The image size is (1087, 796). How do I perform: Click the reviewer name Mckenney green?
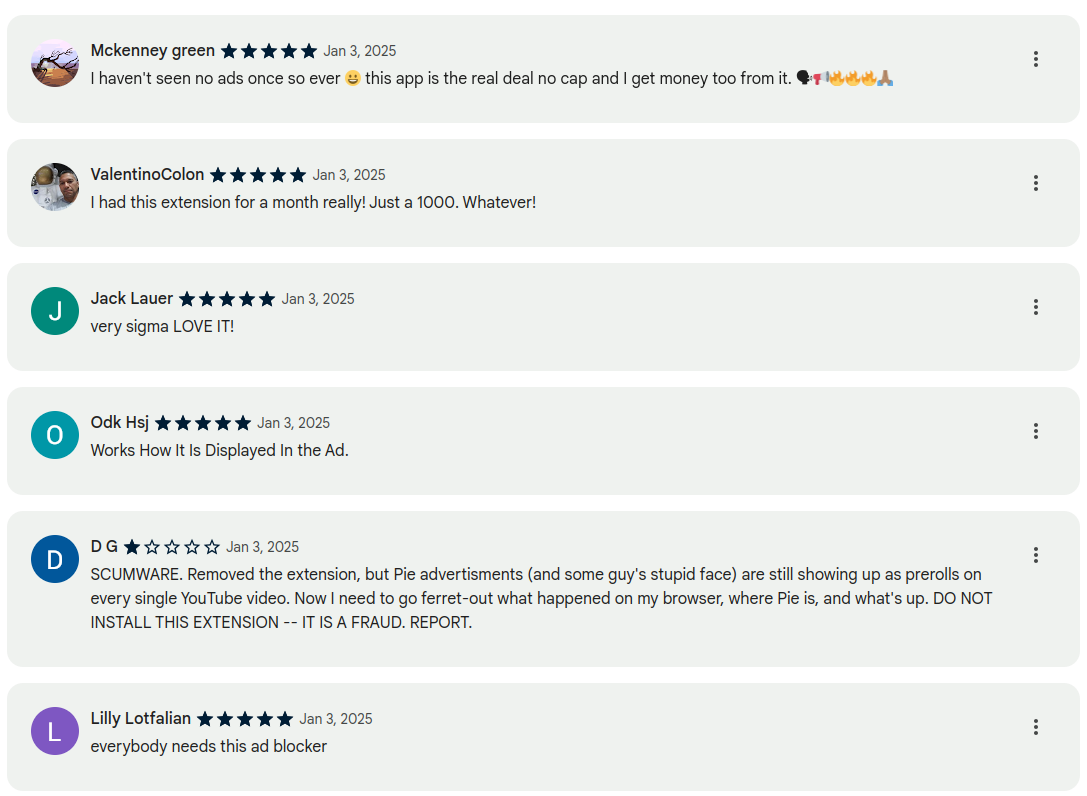[152, 51]
